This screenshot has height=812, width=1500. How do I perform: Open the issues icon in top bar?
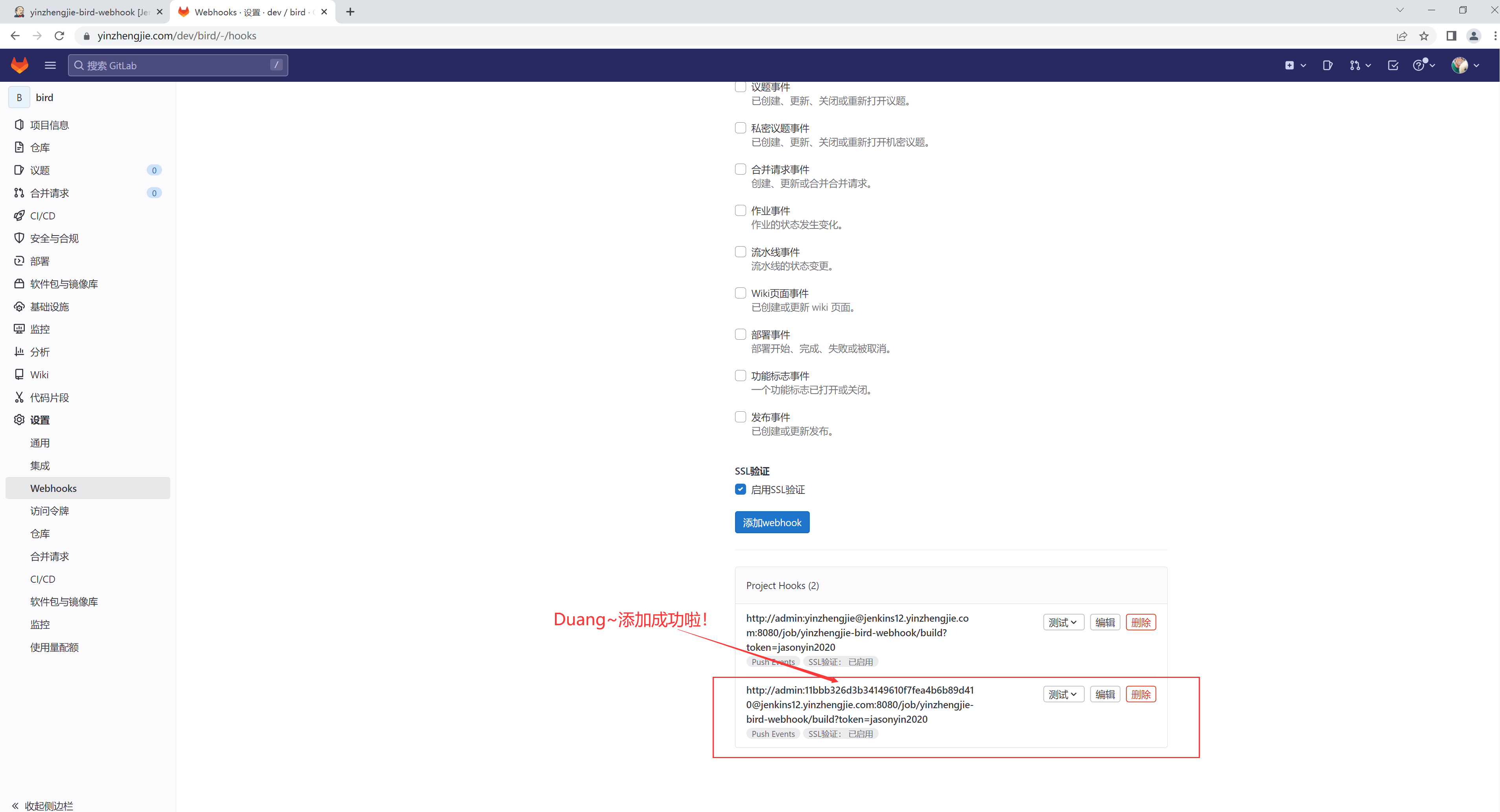pyautogui.click(x=1327, y=65)
